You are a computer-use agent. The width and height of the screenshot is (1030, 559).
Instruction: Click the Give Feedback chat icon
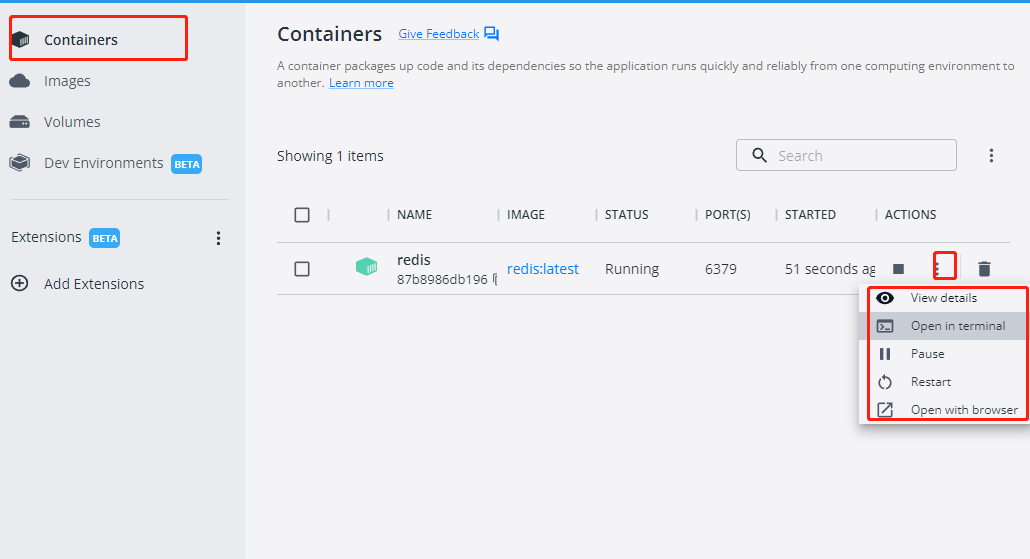(x=491, y=34)
